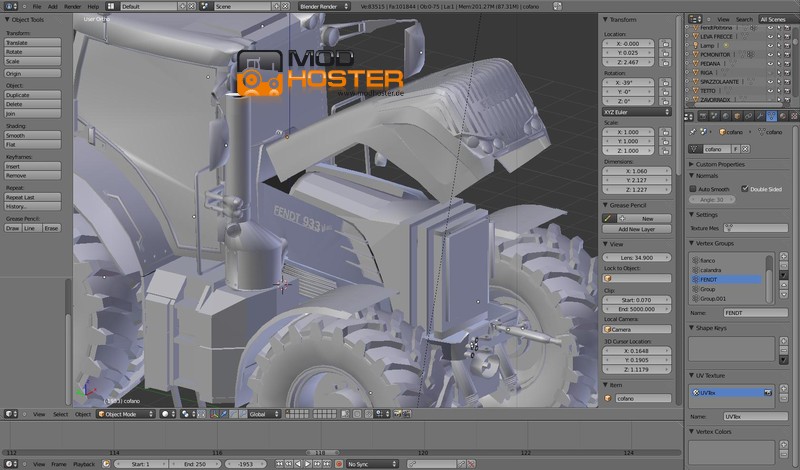Open the Help menu
The height and width of the screenshot is (470, 800).
pos(93,7)
